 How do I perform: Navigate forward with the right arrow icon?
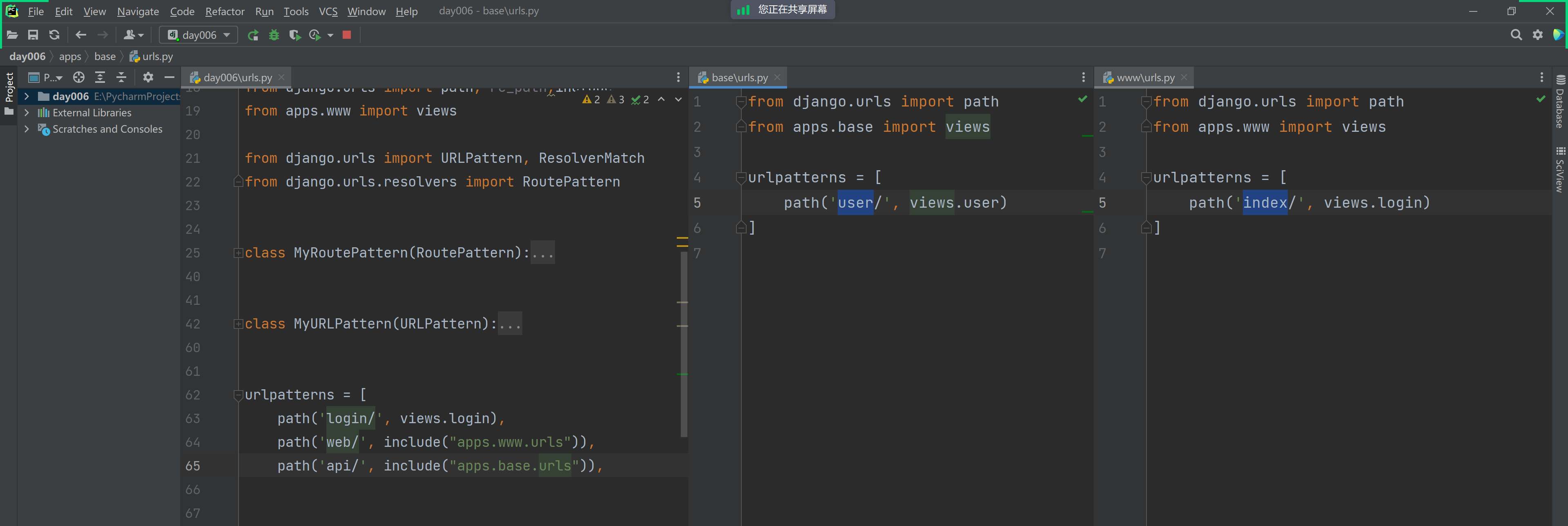tap(103, 35)
